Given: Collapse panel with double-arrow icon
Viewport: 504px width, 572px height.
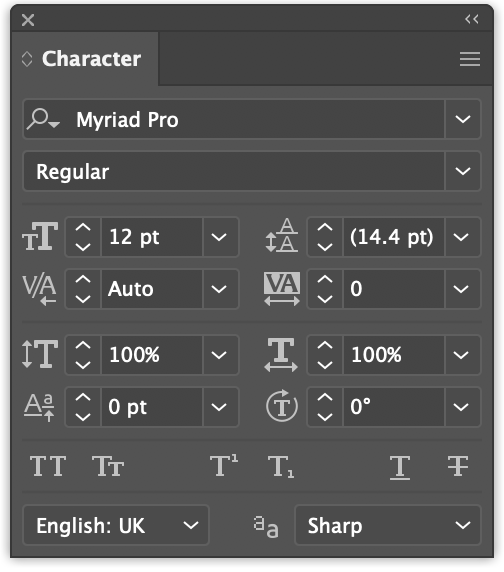Looking at the screenshot, I should [x=472, y=19].
